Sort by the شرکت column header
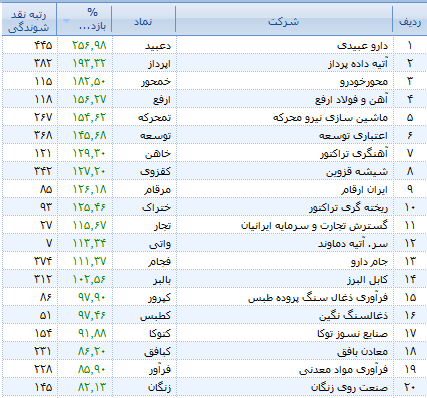 tap(284, 20)
